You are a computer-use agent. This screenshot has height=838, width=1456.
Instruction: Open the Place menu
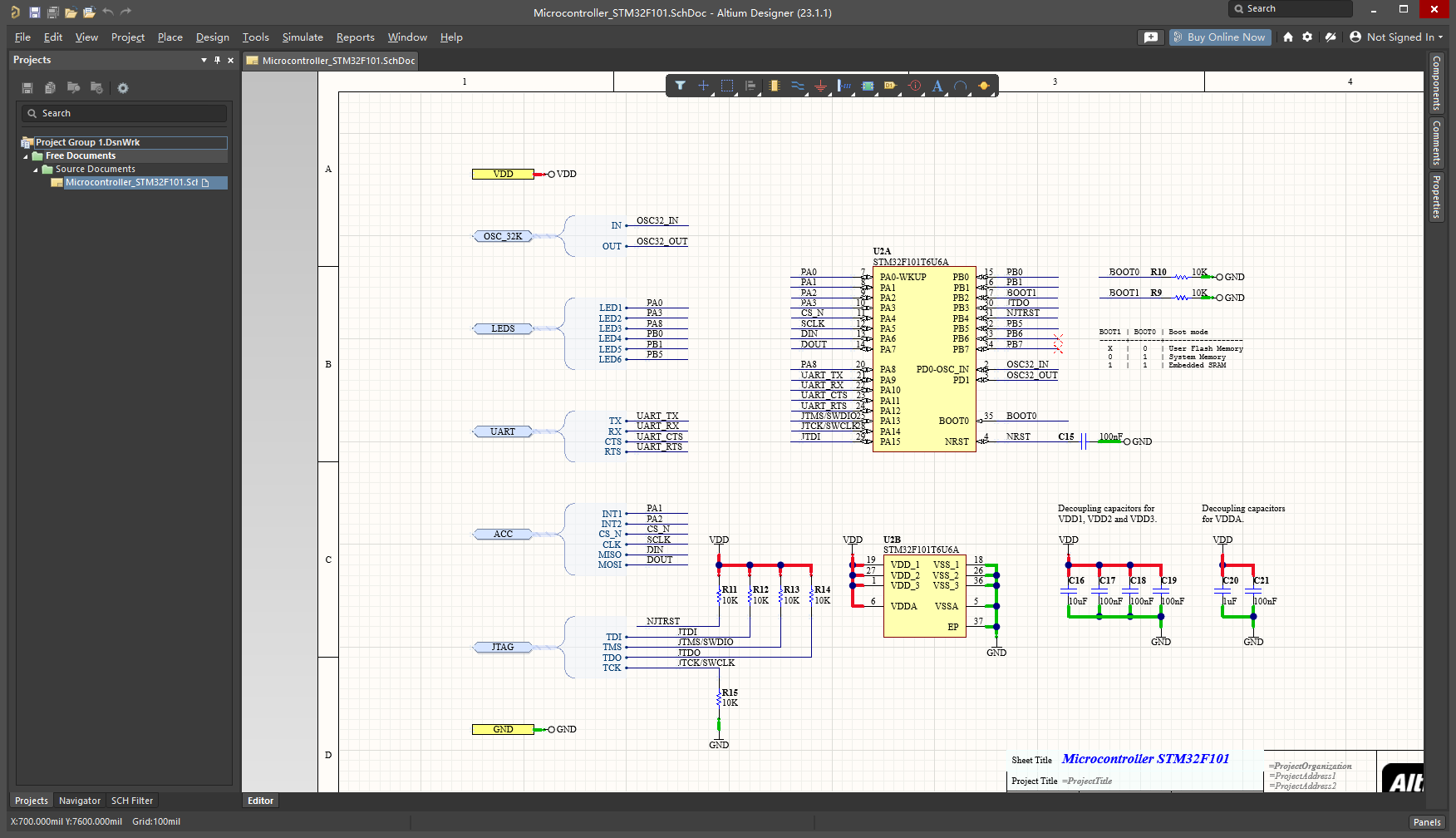pyautogui.click(x=170, y=37)
